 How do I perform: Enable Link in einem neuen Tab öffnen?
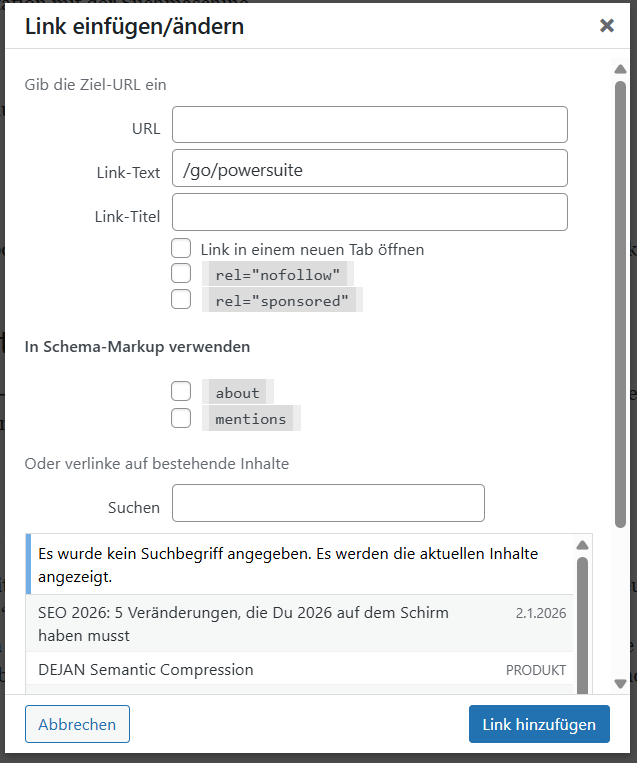(181, 248)
